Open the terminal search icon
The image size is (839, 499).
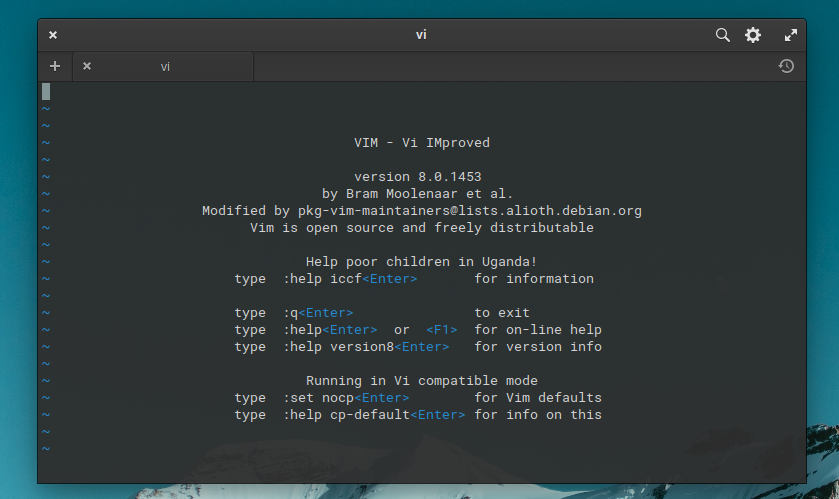click(x=722, y=35)
